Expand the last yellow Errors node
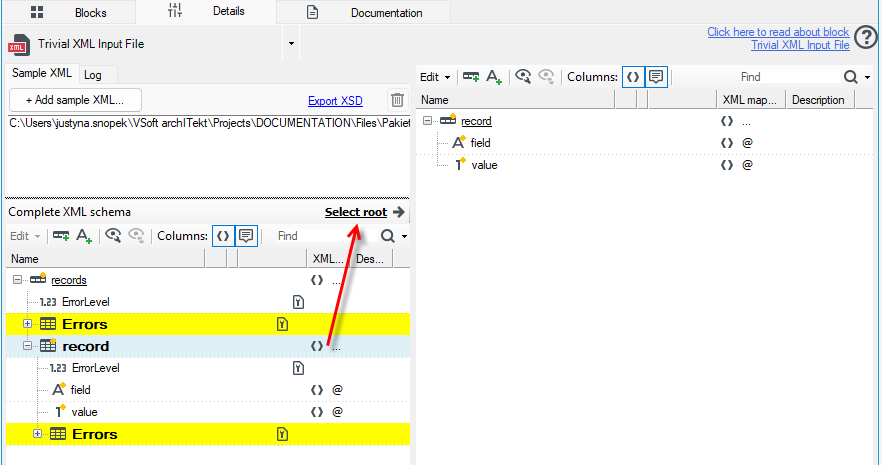Screen dimensions: 882x465 click(37, 434)
